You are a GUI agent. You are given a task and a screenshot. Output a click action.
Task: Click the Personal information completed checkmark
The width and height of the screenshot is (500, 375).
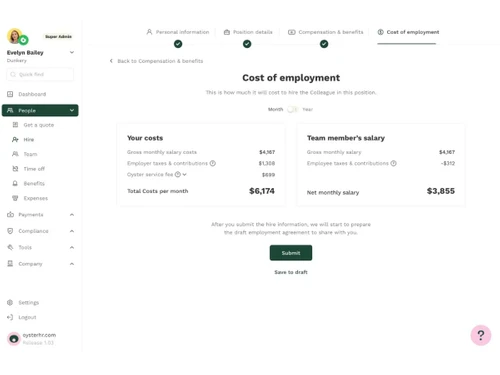click(178, 44)
